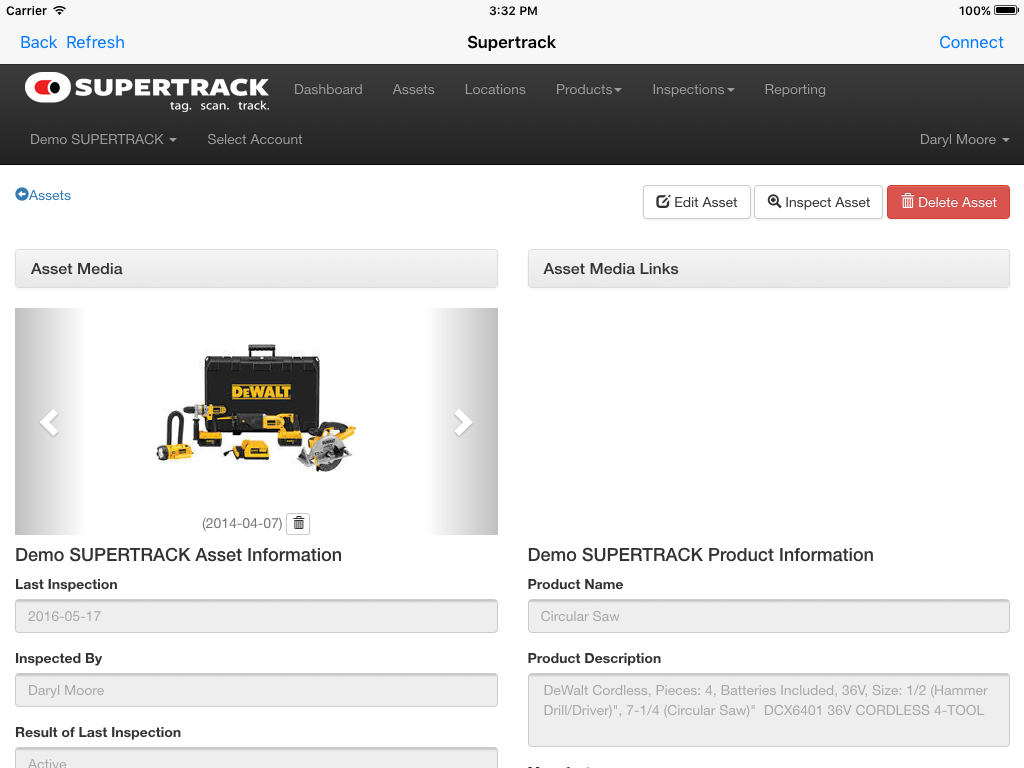Click the '3:32 PM' clock text
This screenshot has height=768, width=1024.
pos(513,10)
